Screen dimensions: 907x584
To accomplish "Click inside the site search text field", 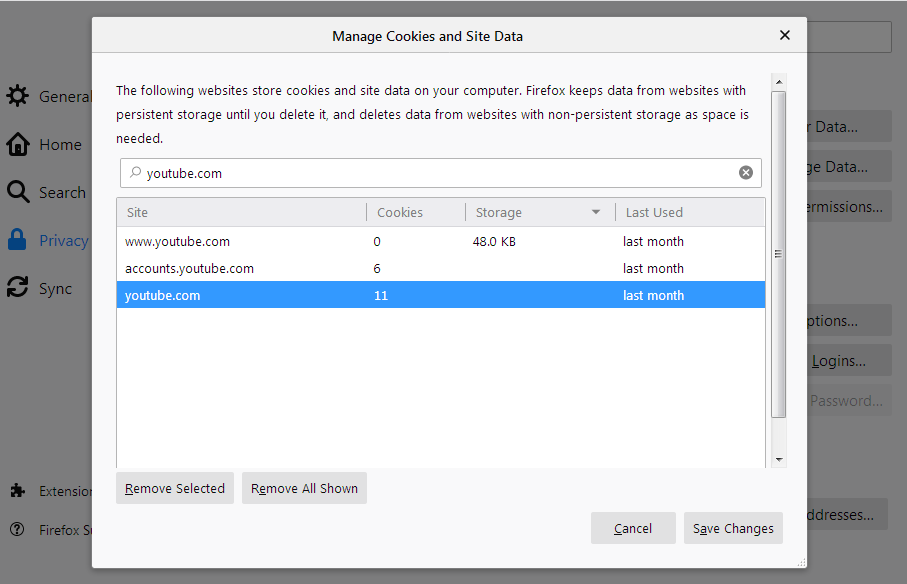I will tap(440, 173).
